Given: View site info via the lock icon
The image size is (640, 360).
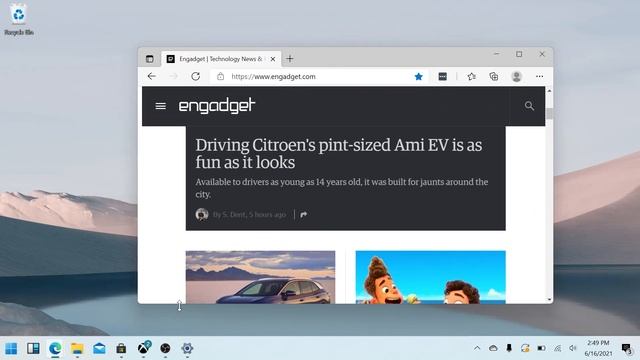Looking at the screenshot, I should click(x=220, y=76).
